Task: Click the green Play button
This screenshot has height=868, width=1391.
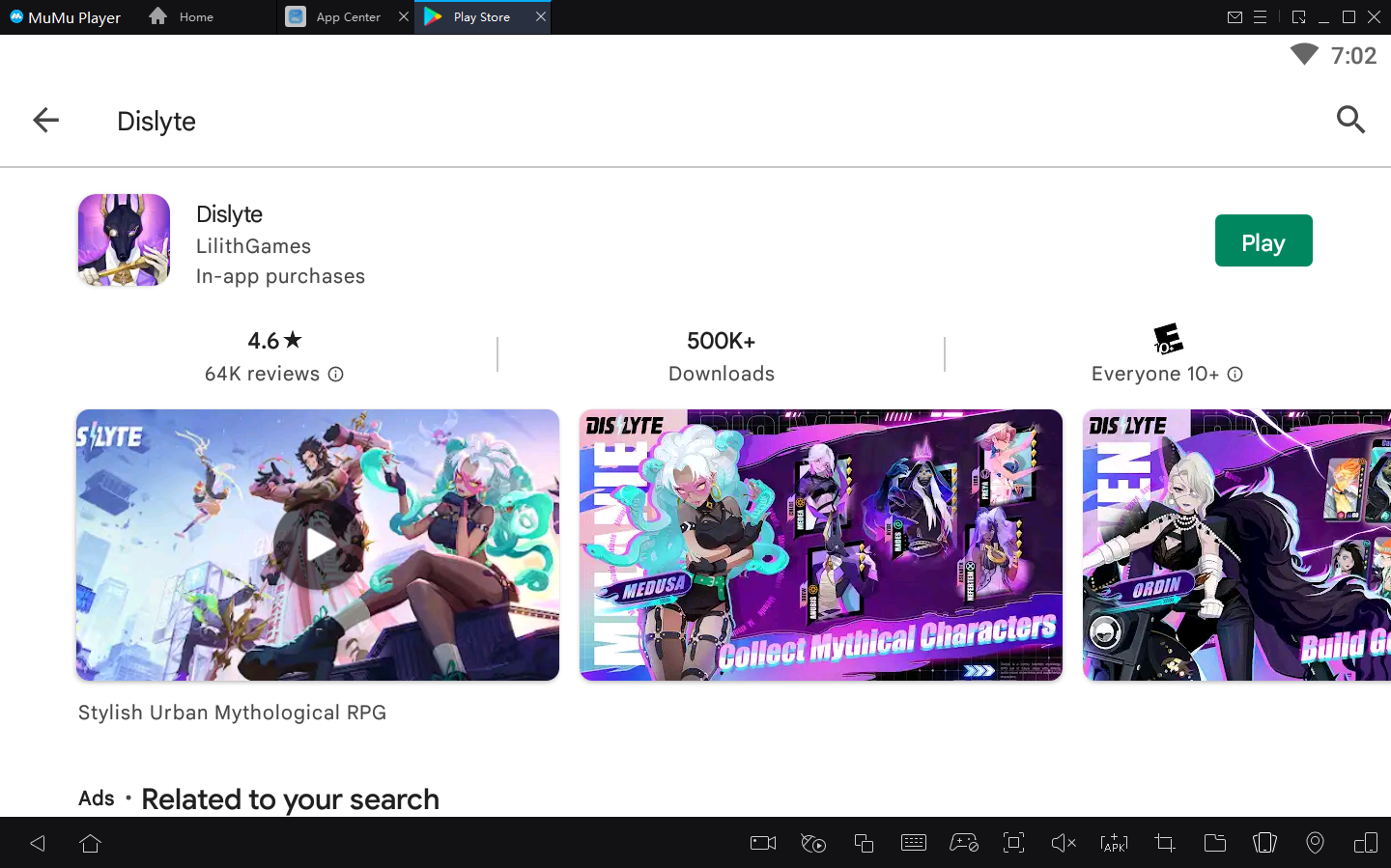Action: click(x=1263, y=240)
